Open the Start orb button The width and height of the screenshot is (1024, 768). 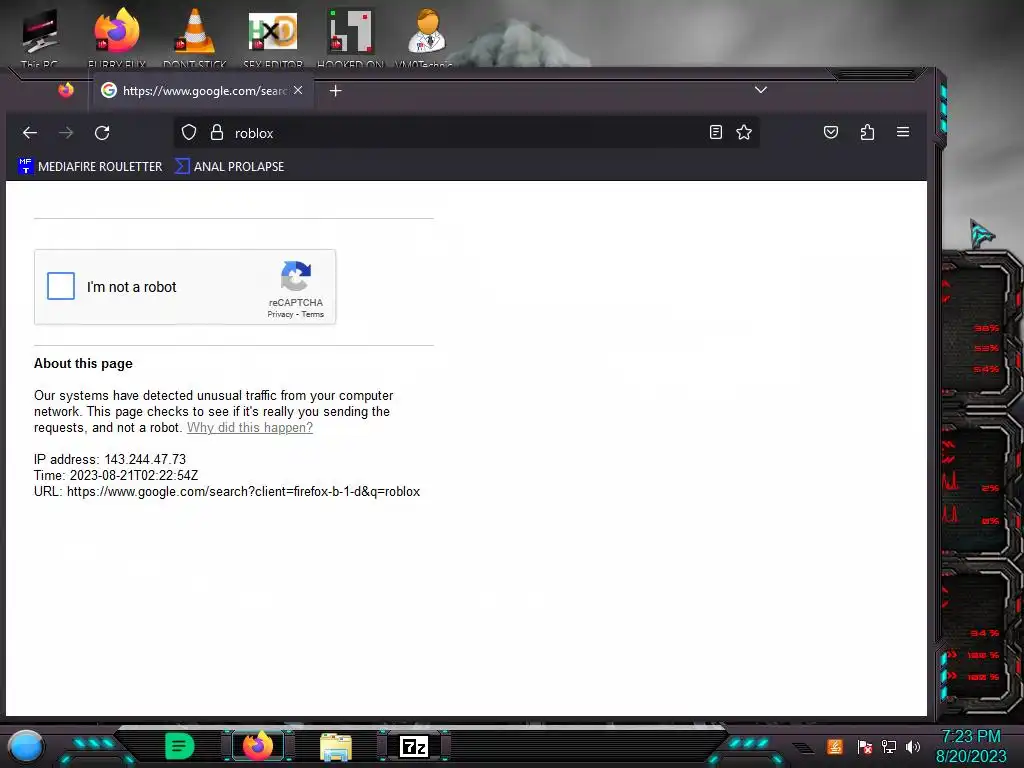pyautogui.click(x=26, y=746)
